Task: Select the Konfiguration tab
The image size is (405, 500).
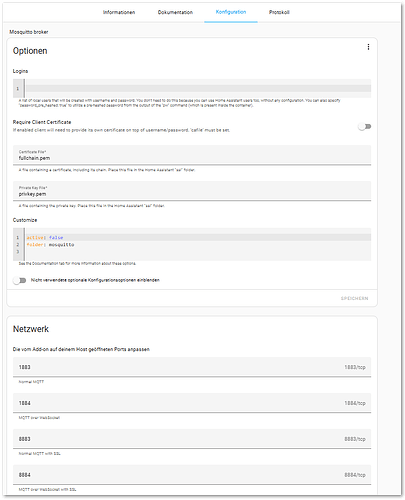Action: [231, 12]
